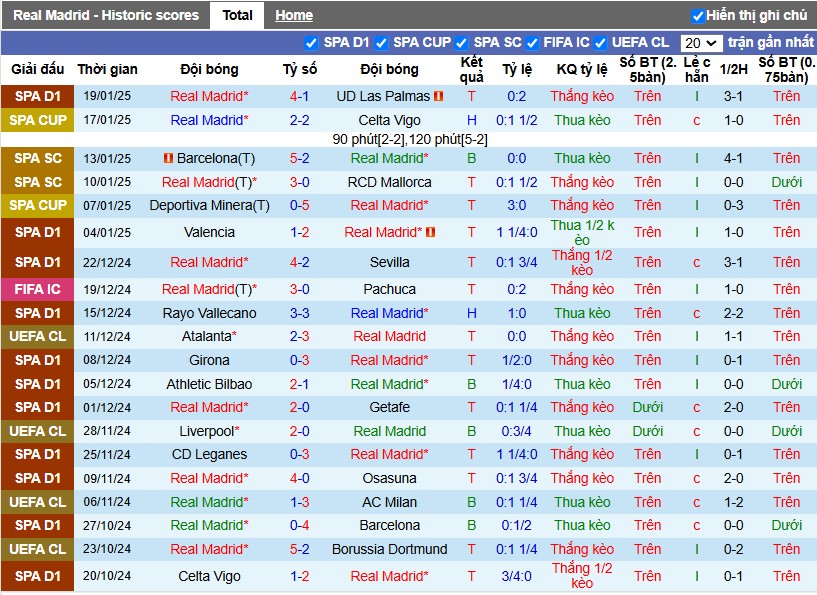Click Tỷ số column header
This screenshot has height=595, width=817.
coord(300,69)
